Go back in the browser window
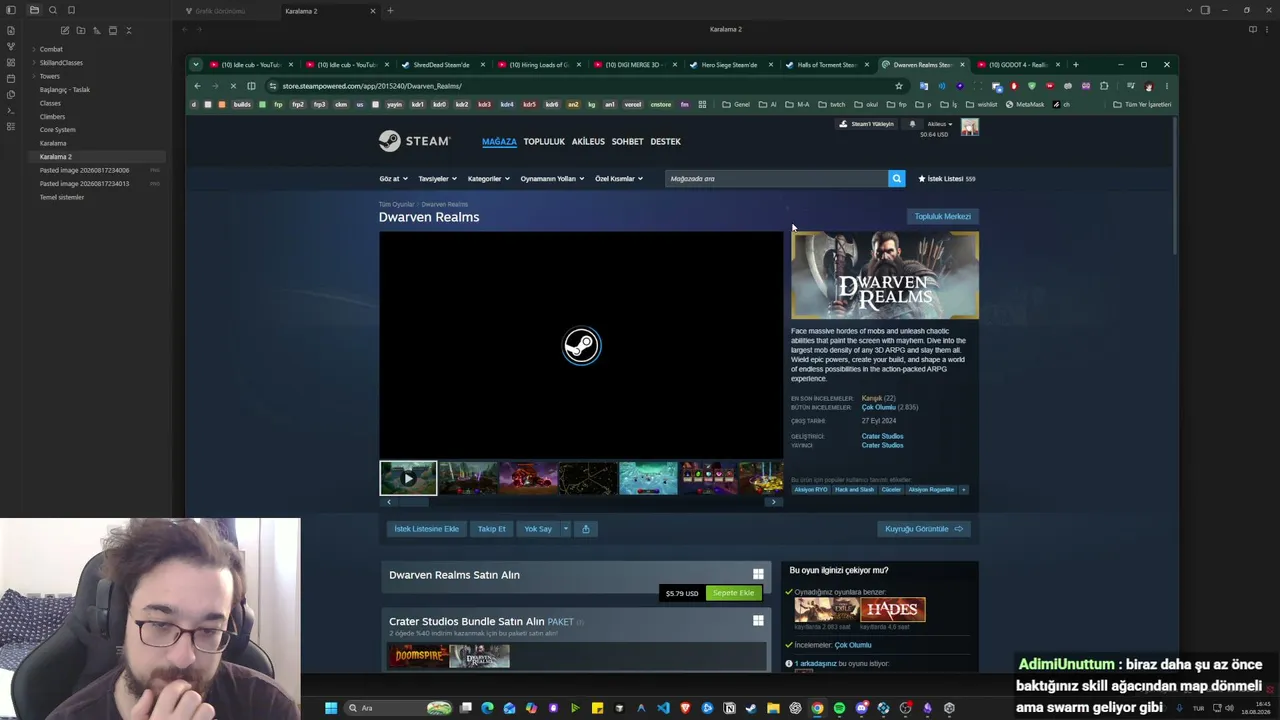This screenshot has width=1280, height=720. tap(197, 86)
